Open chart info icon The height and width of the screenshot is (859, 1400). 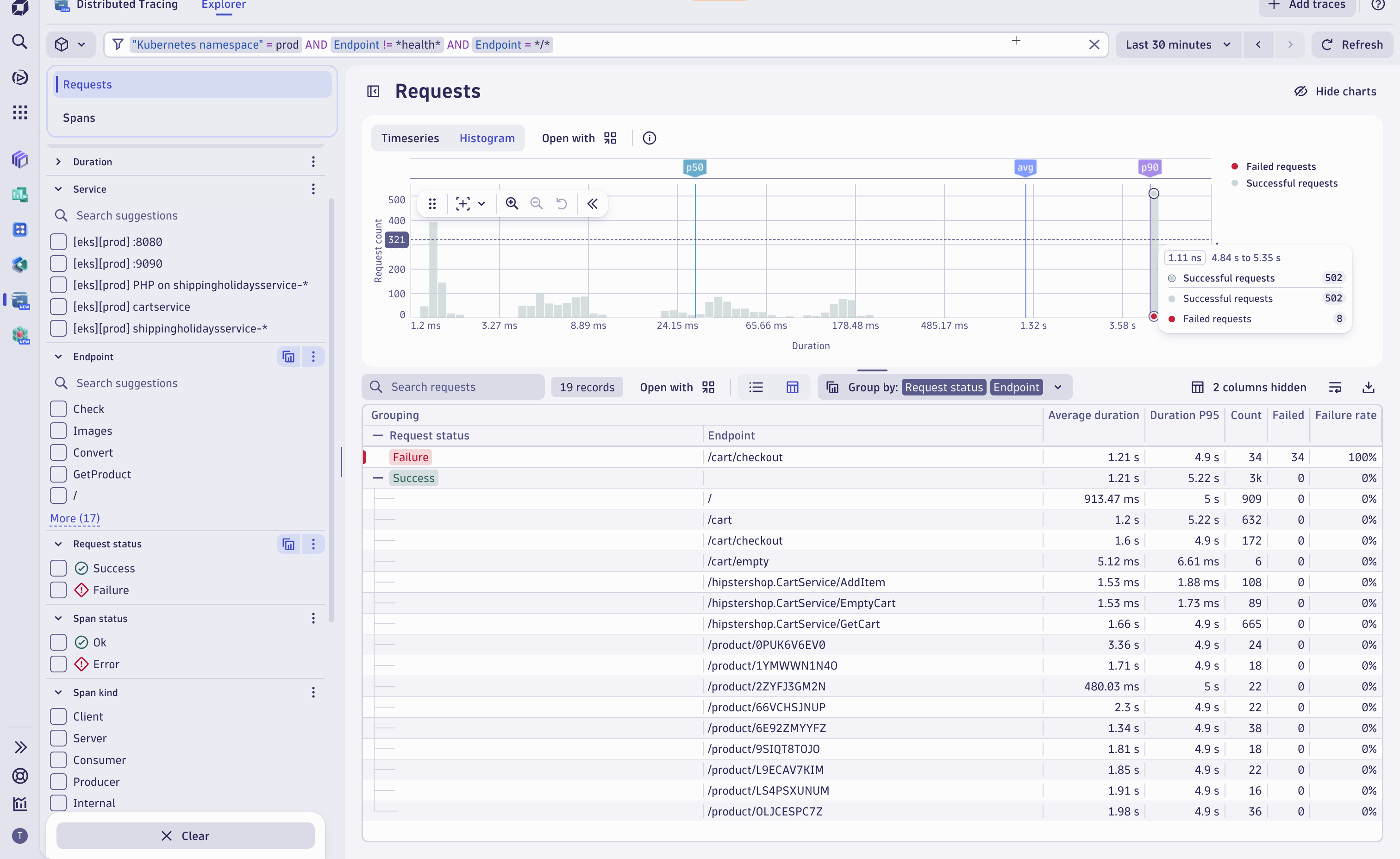coord(649,138)
